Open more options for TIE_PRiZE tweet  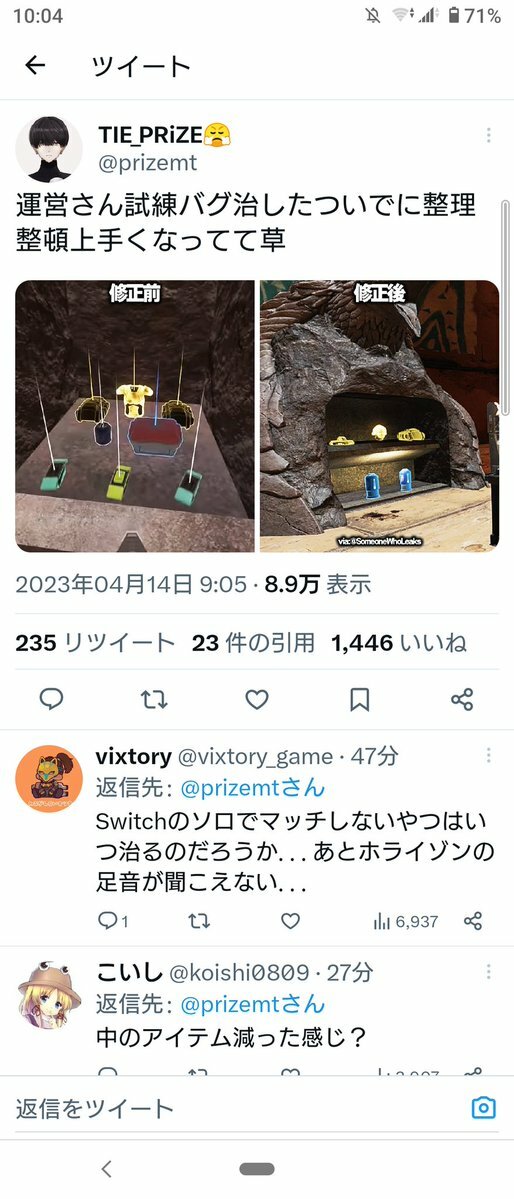pos(488,135)
